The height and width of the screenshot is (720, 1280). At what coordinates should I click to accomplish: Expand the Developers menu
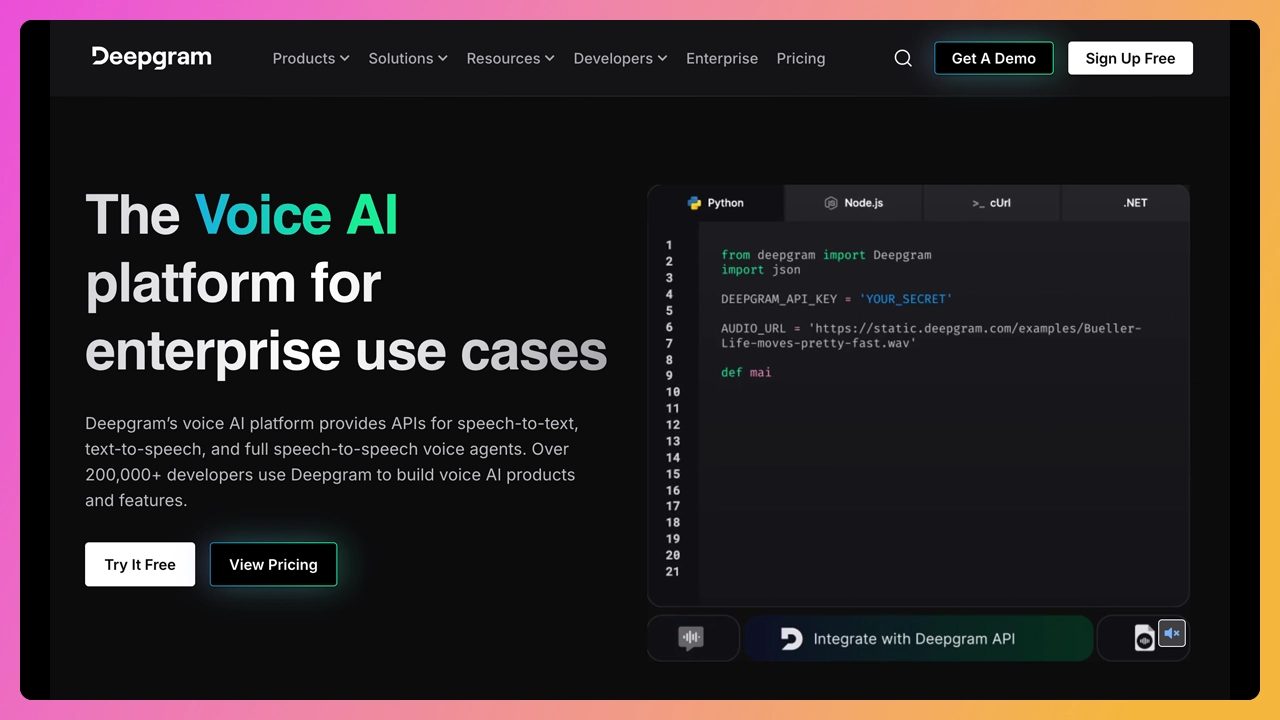tap(620, 58)
